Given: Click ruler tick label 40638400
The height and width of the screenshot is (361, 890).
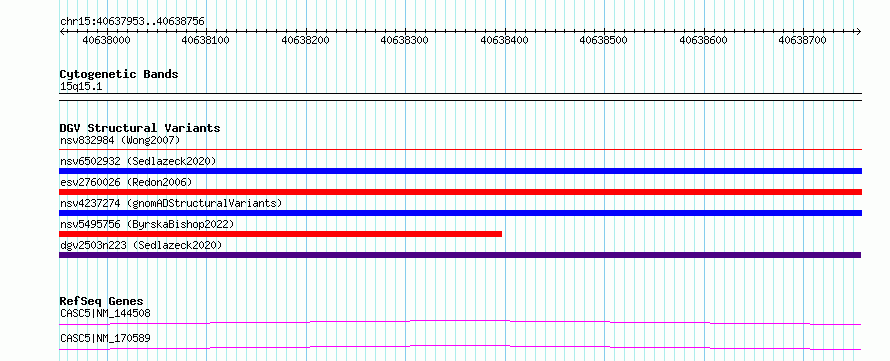Looking at the screenshot, I should 504,40.
